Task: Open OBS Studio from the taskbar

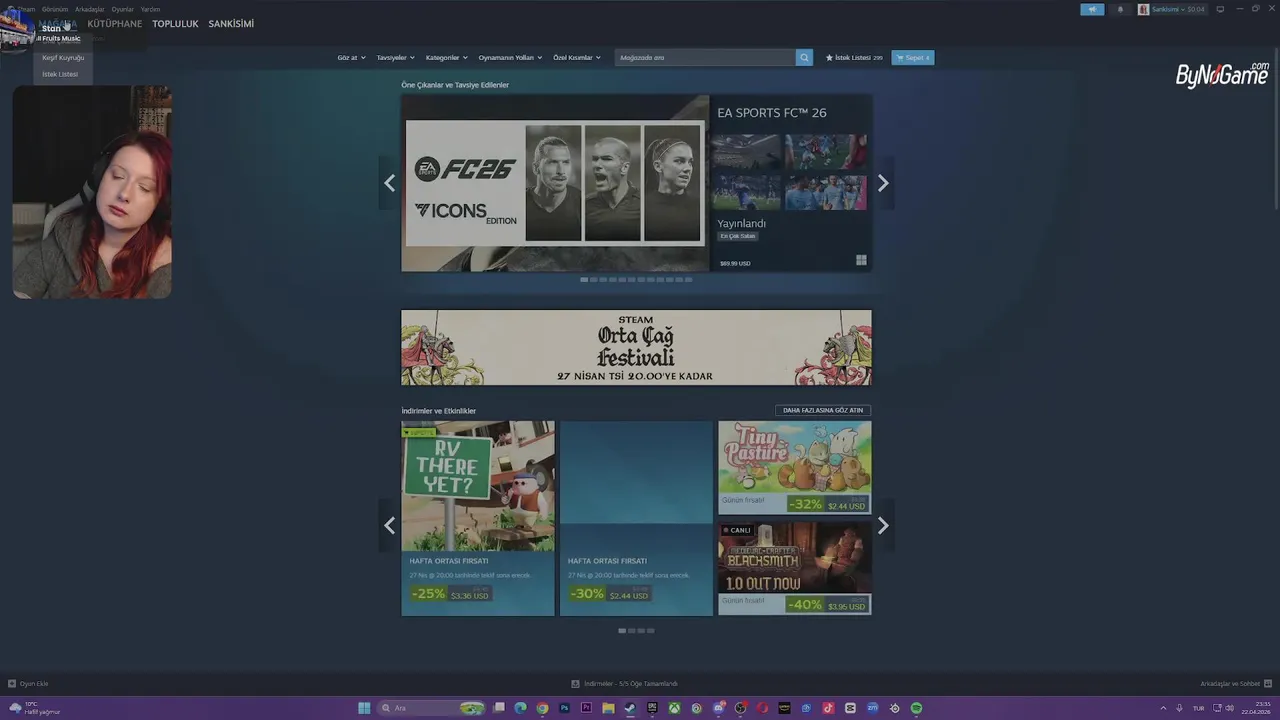Action: [740, 708]
